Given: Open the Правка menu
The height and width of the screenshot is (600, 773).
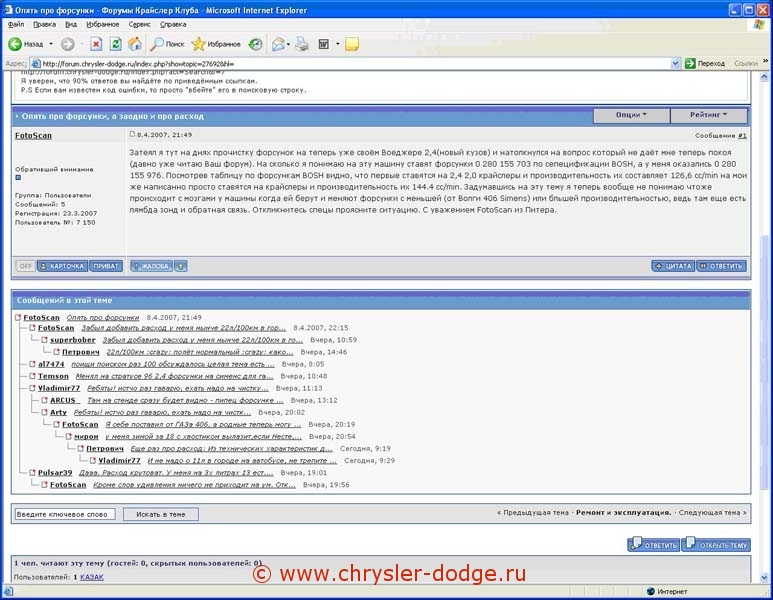Looking at the screenshot, I should click(x=44, y=24).
